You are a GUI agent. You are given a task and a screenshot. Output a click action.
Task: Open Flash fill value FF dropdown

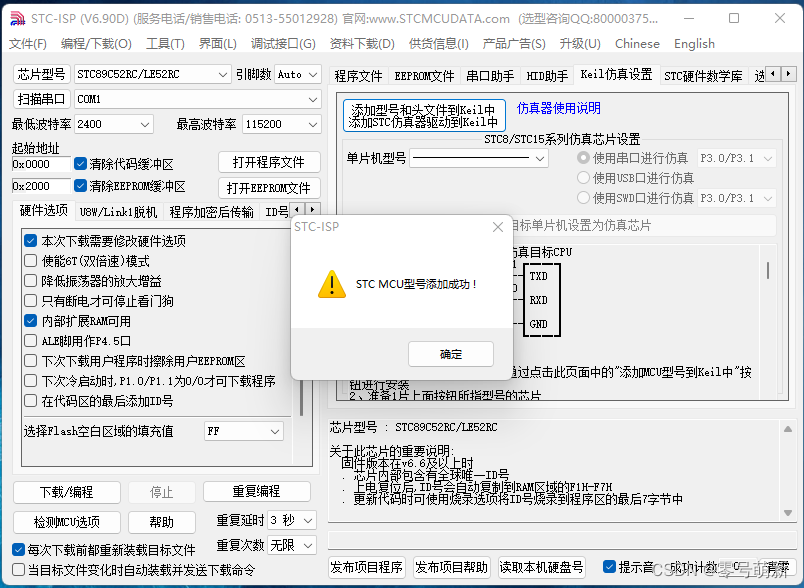244,431
